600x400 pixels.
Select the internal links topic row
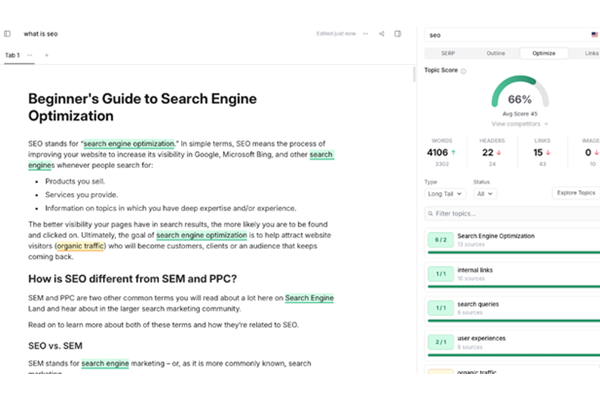tap(510, 273)
